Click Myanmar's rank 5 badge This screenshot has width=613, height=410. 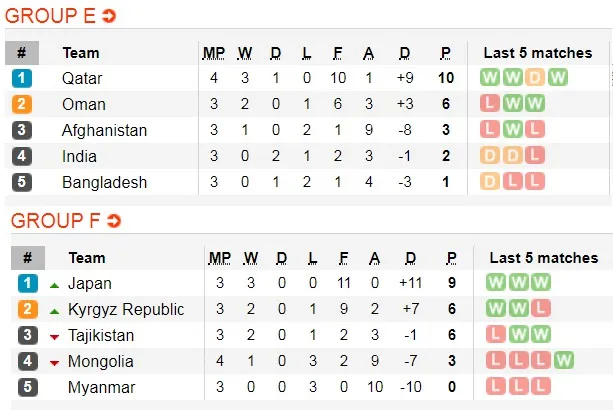tap(28, 387)
